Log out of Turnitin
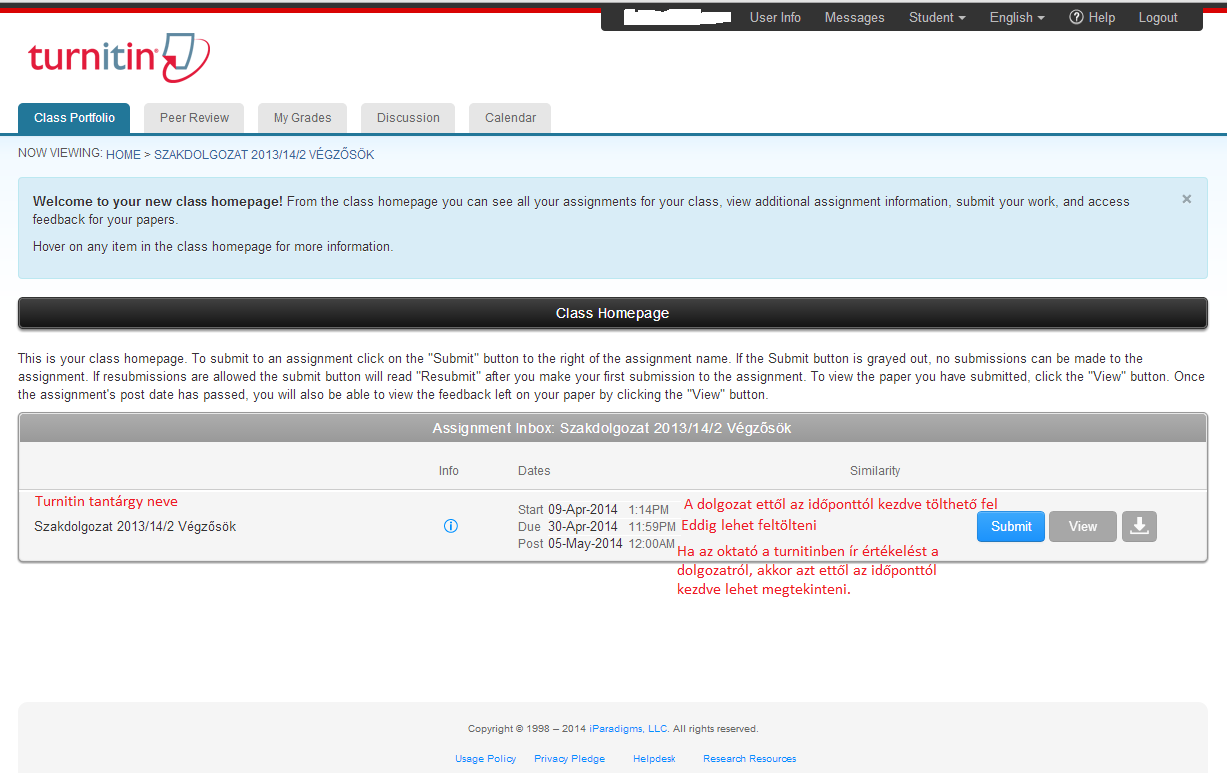 1158,18
